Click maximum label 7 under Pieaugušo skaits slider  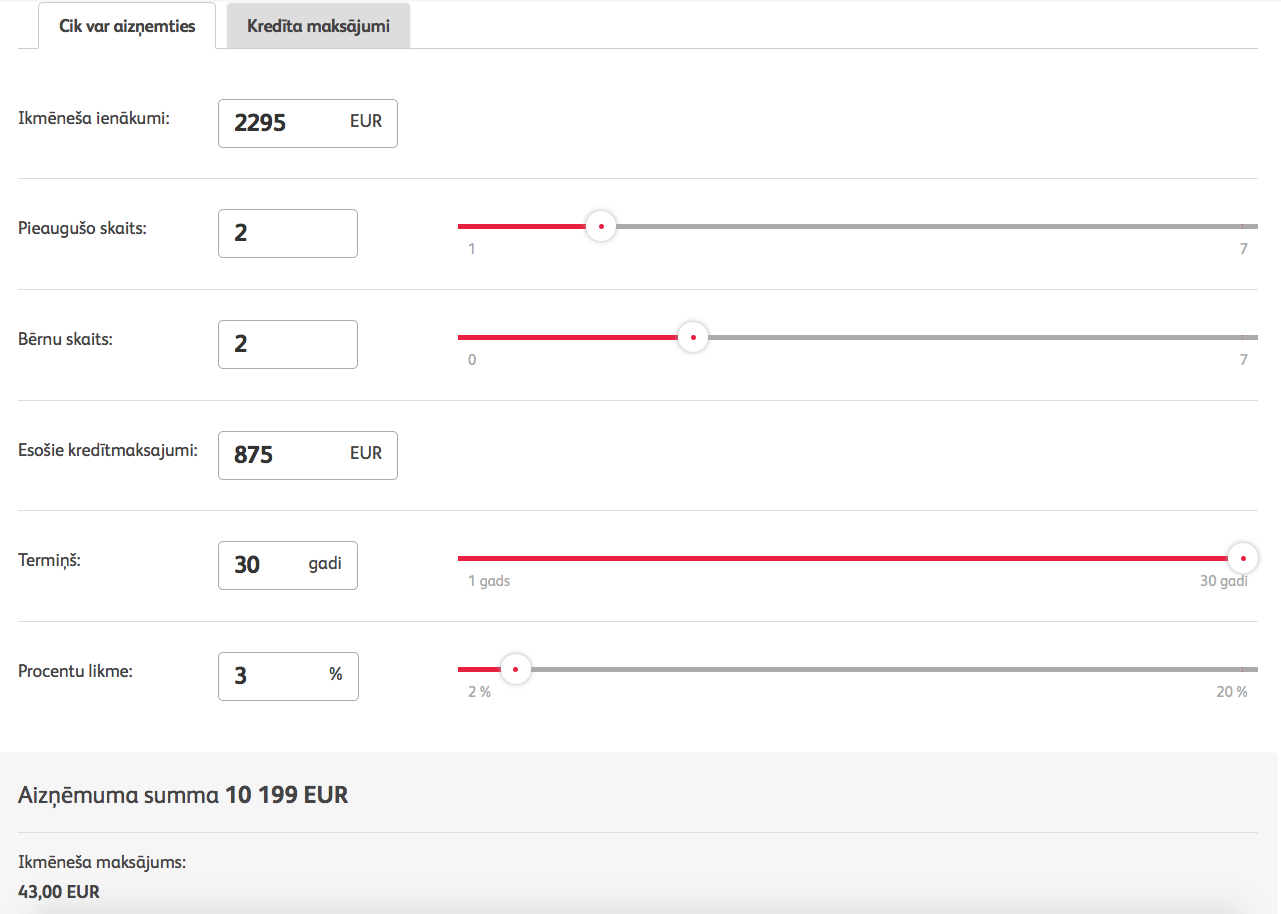(x=1244, y=249)
